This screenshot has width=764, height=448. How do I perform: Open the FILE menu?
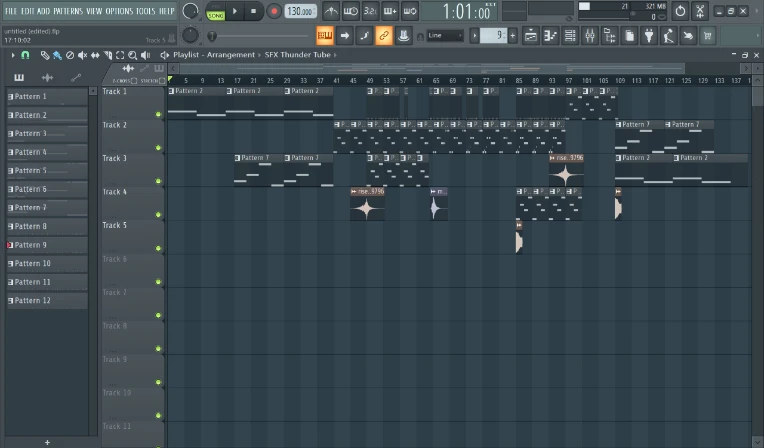pyautogui.click(x=11, y=11)
